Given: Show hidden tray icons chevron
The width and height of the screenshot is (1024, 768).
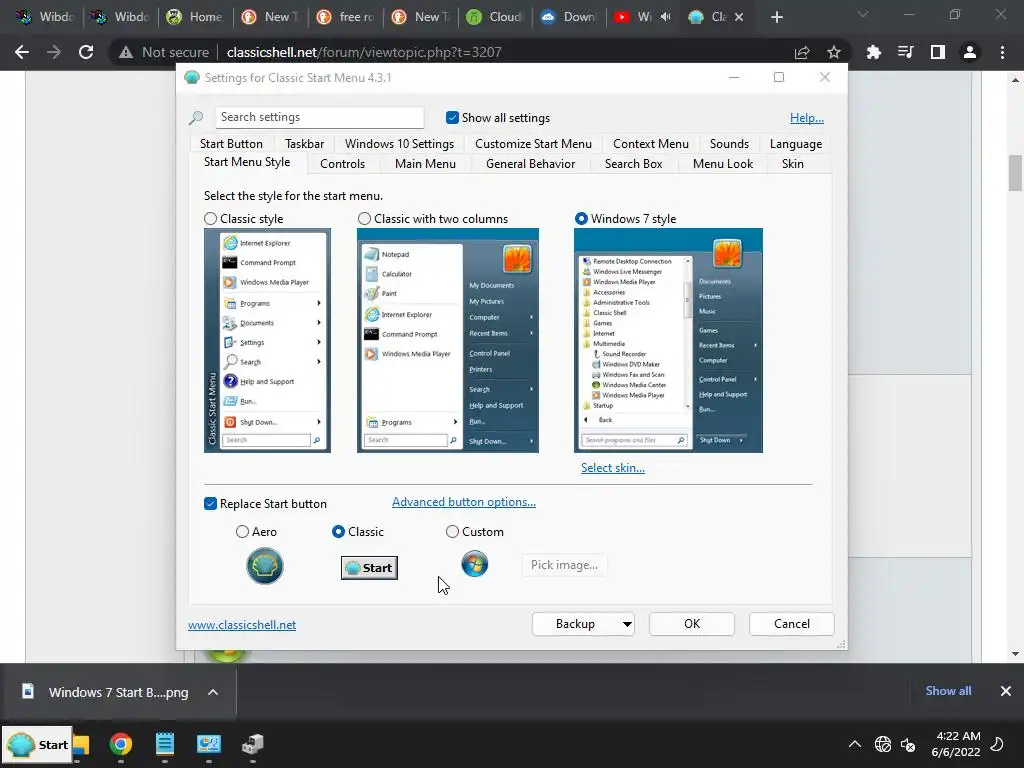Looking at the screenshot, I should [854, 744].
